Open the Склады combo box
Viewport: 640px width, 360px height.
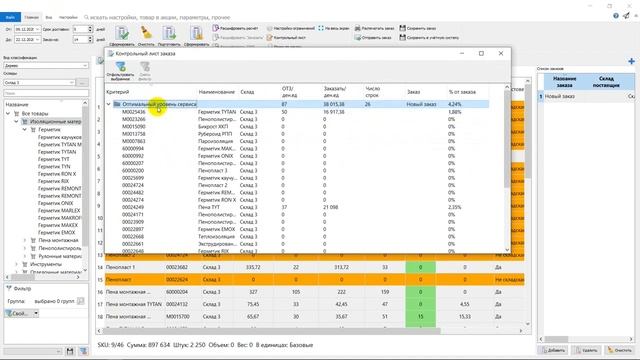tap(39, 82)
